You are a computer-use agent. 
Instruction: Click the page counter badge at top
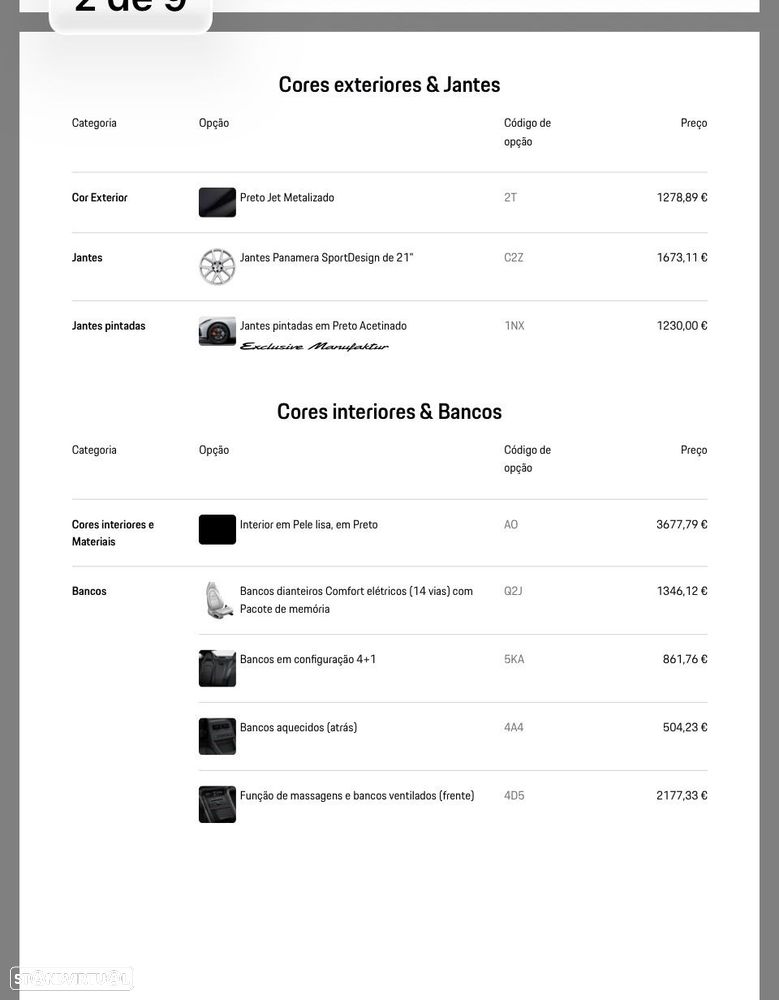click(x=131, y=10)
